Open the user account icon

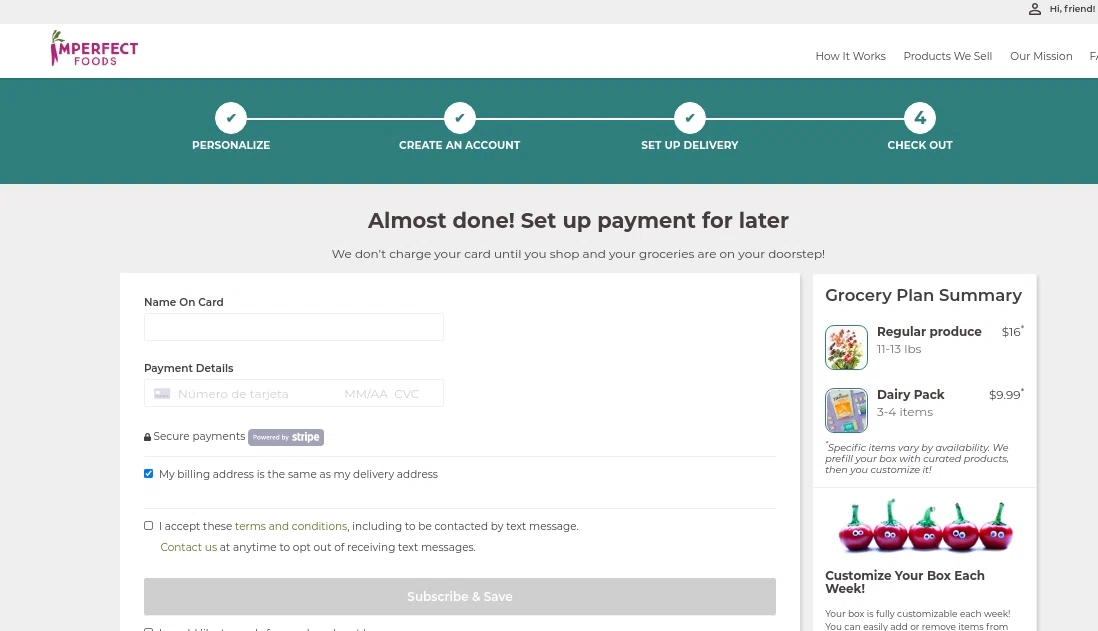click(x=1034, y=9)
